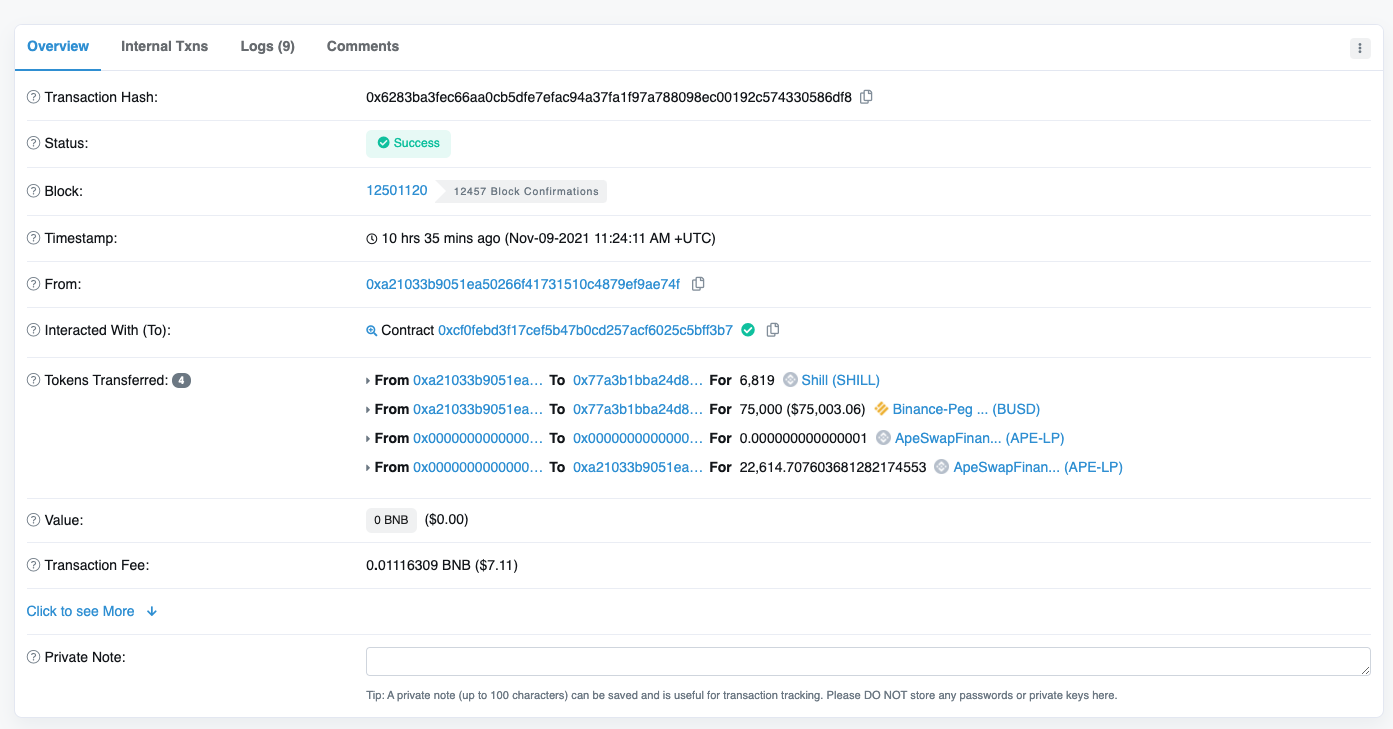Click the help icon next to Timestamp
Image resolution: width=1393 pixels, height=729 pixels.
[34, 238]
